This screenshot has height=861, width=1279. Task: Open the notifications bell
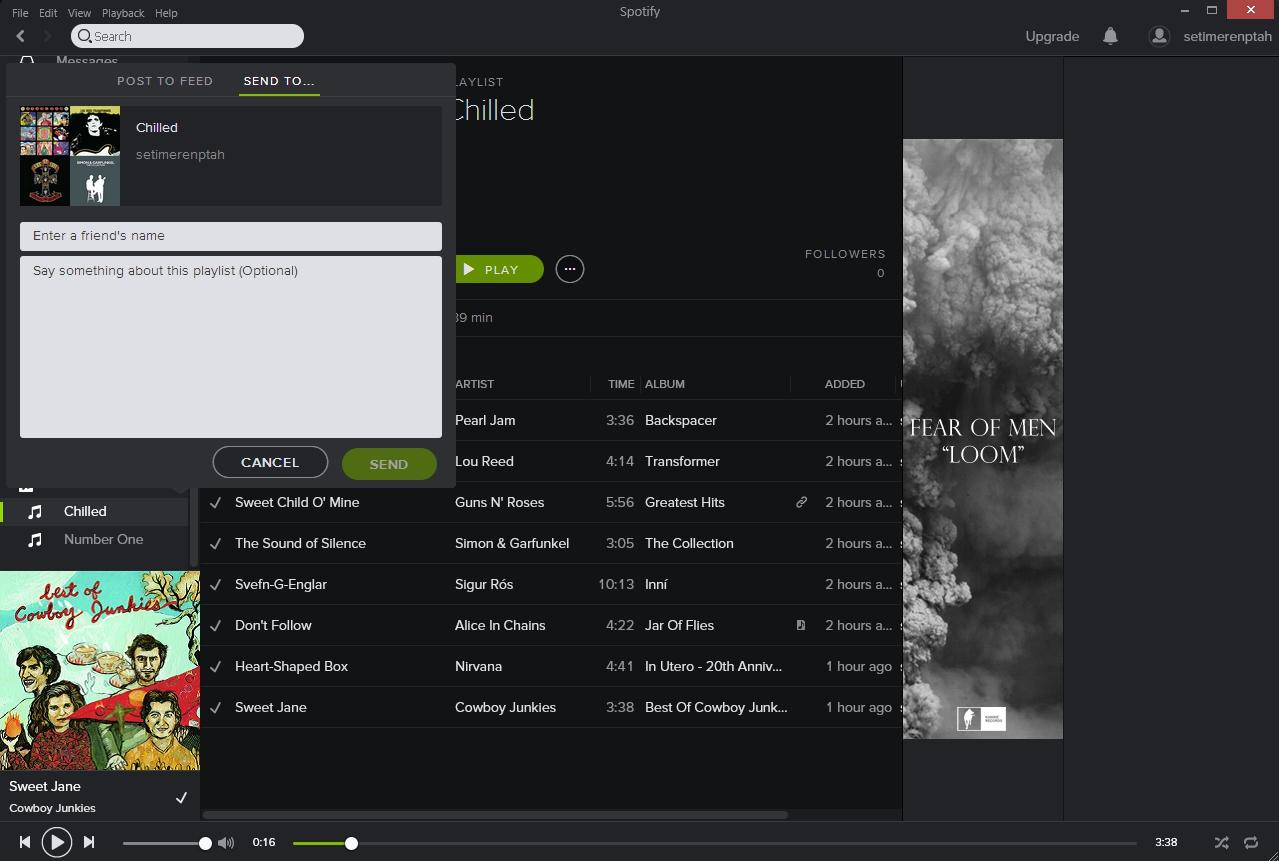(x=1110, y=36)
